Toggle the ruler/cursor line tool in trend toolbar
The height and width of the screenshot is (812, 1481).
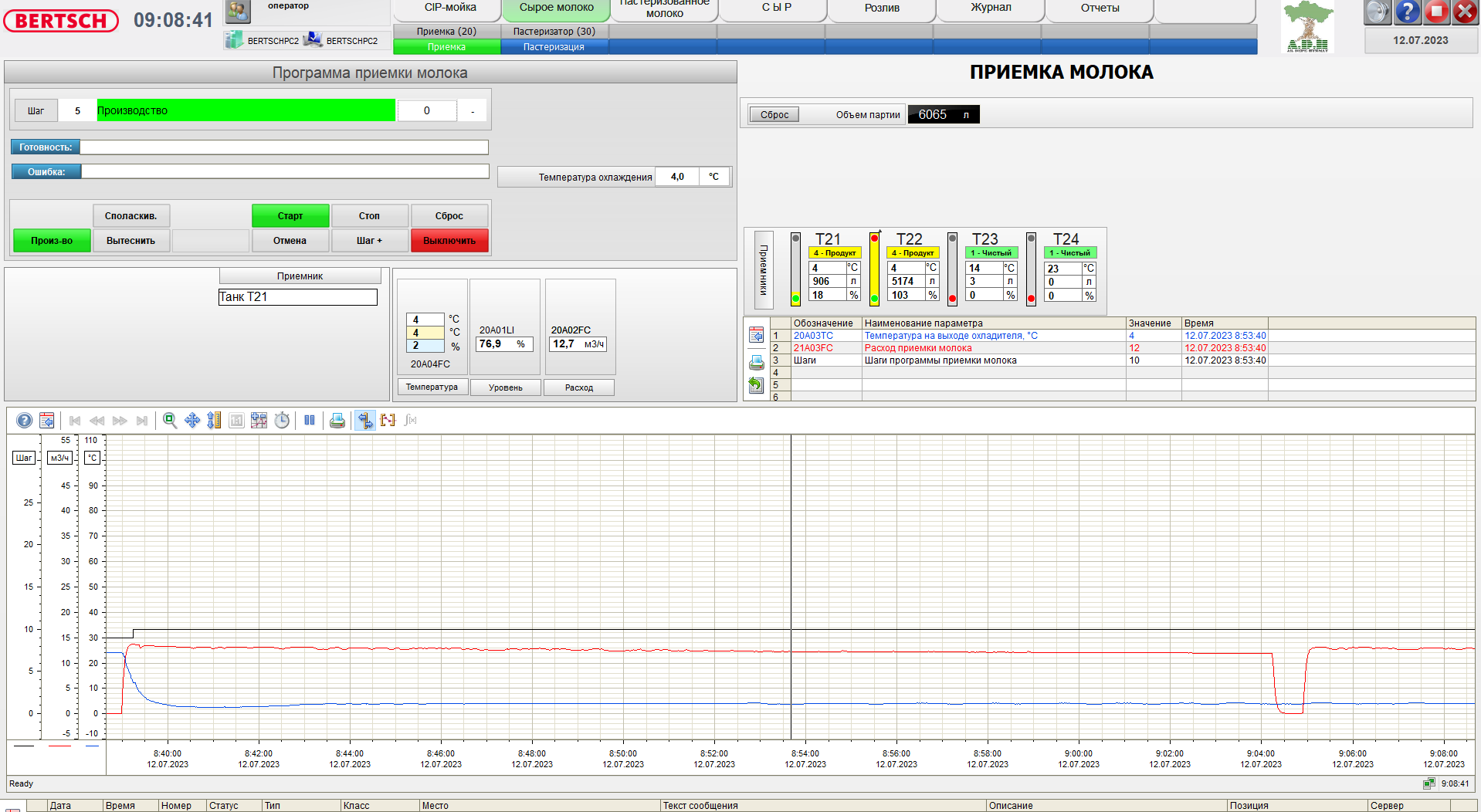coord(365,421)
